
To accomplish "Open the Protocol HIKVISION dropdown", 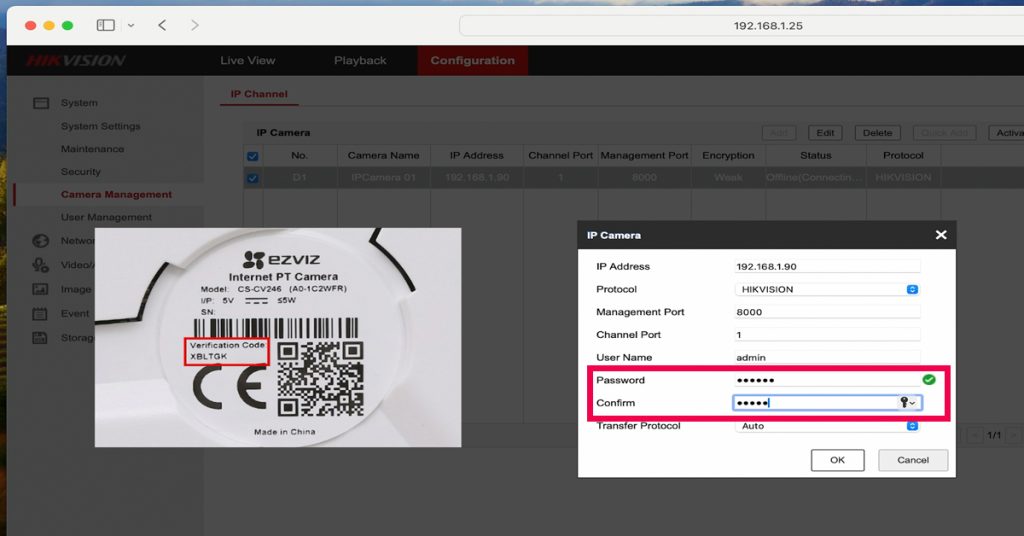I will (x=827, y=289).
